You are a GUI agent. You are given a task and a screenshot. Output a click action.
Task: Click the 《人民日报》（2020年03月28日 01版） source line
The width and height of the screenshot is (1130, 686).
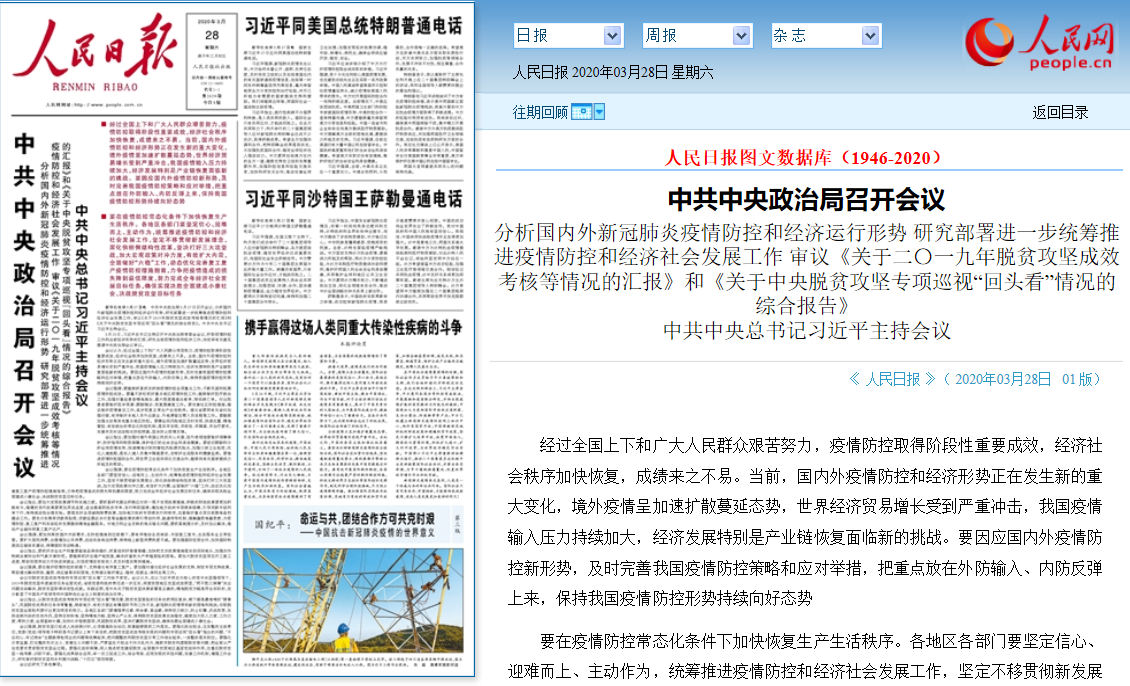click(x=974, y=379)
